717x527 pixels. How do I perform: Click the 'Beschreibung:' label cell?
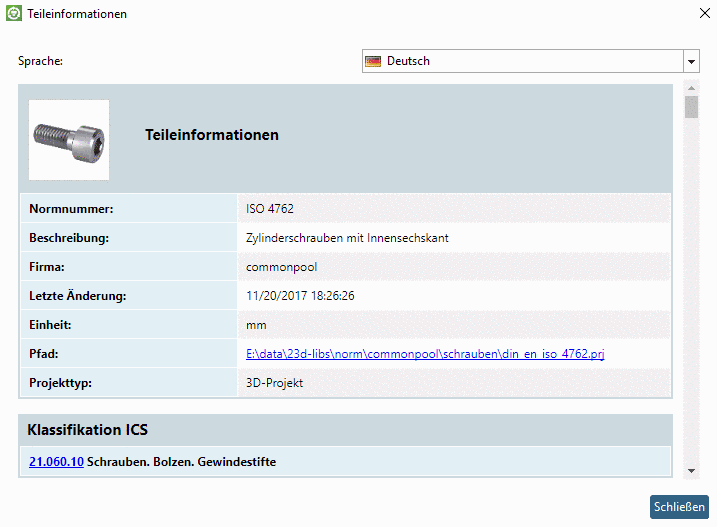128,238
